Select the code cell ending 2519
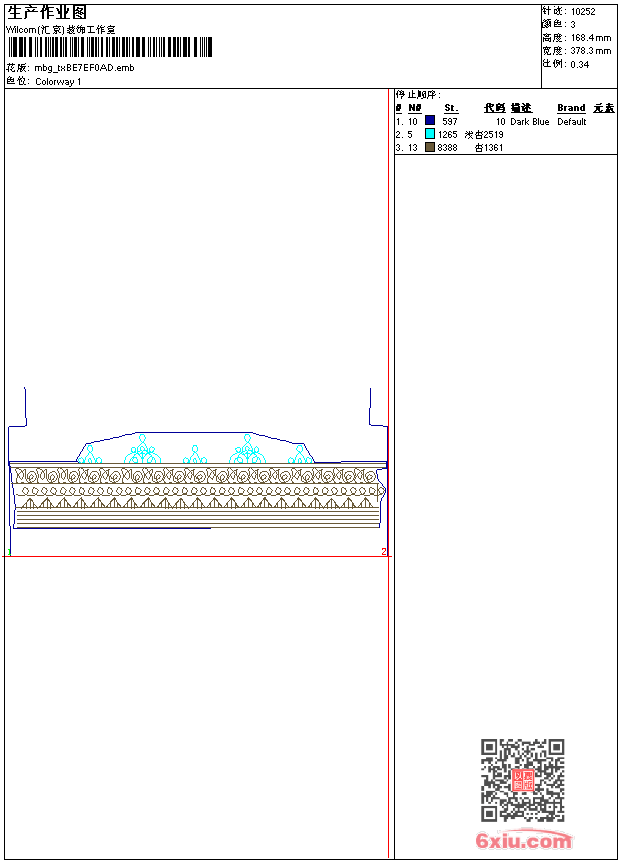This screenshot has height=860, width=620. 484,134
